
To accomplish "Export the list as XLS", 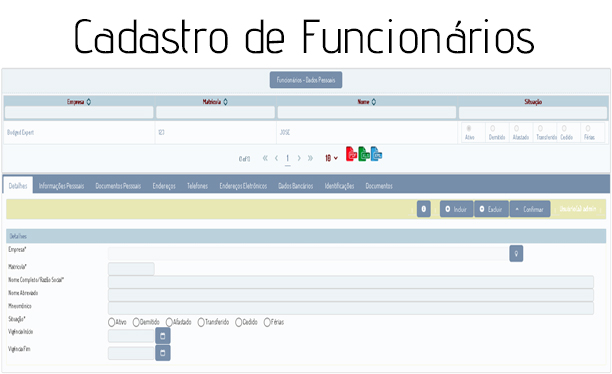I will tap(364, 154).
